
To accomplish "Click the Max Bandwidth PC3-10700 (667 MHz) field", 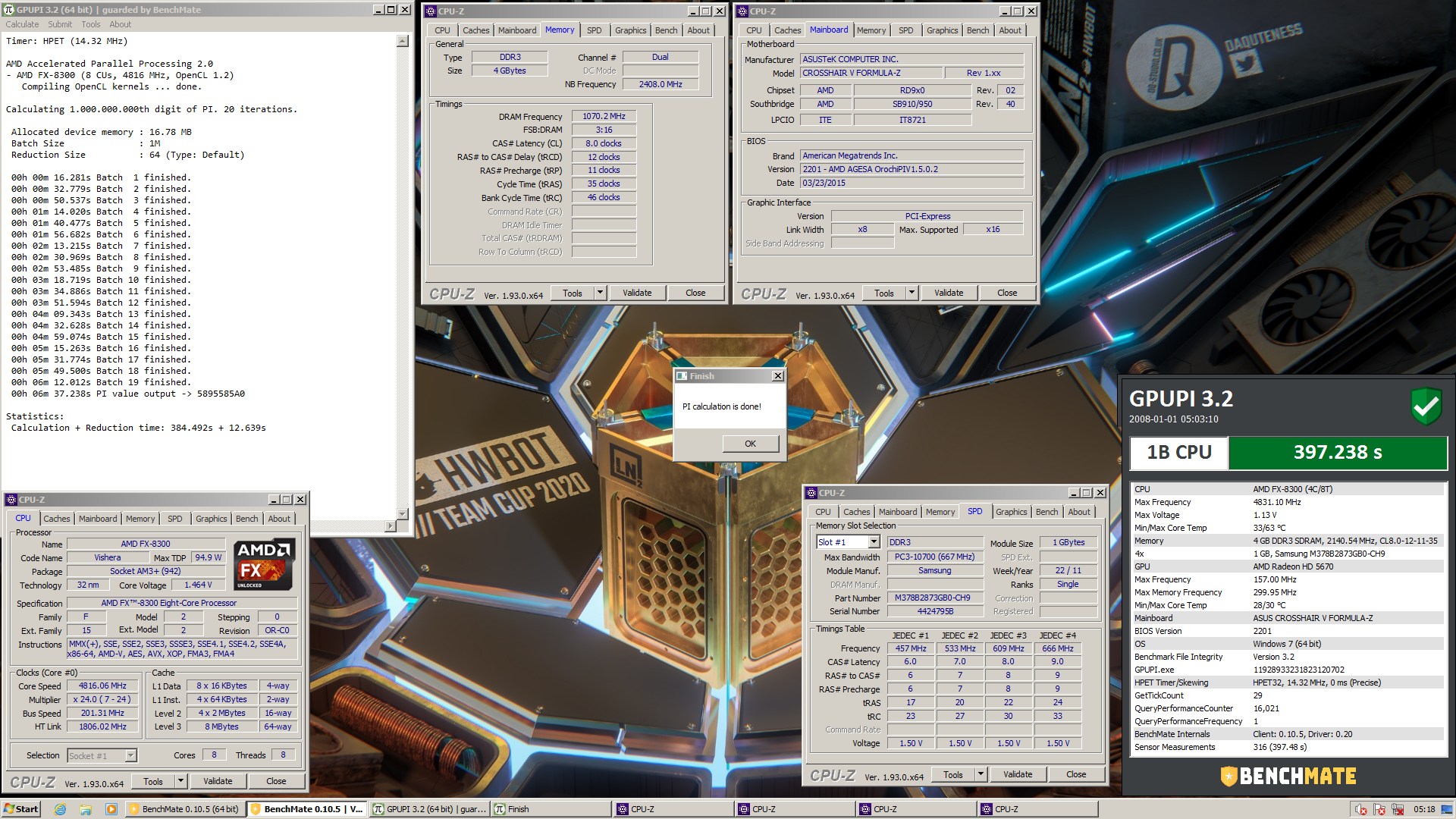I will (x=934, y=557).
